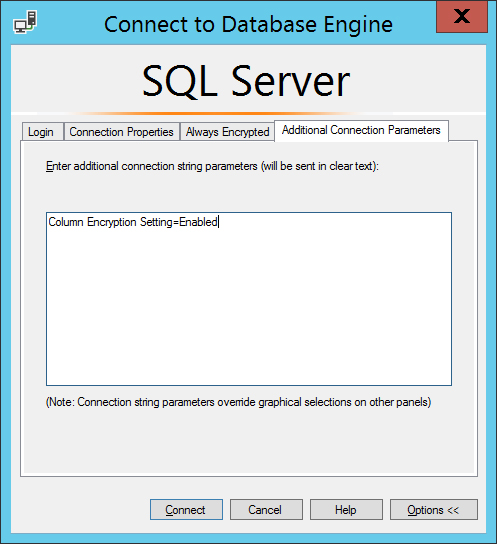Viewport: 497px width, 544px height.
Task: Click the 'Column Encryption Setting=Enabled' text
Action: click(x=133, y=222)
